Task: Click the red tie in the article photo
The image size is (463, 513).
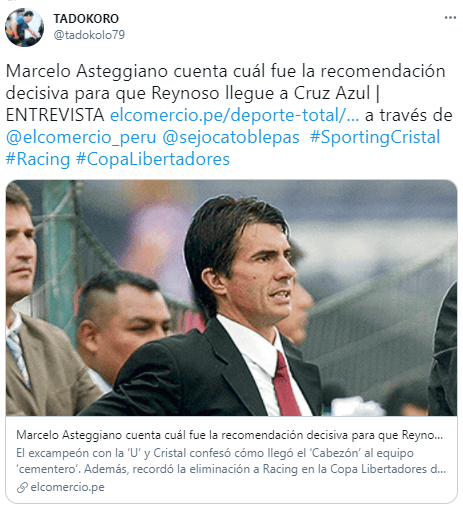Action: pos(286,385)
